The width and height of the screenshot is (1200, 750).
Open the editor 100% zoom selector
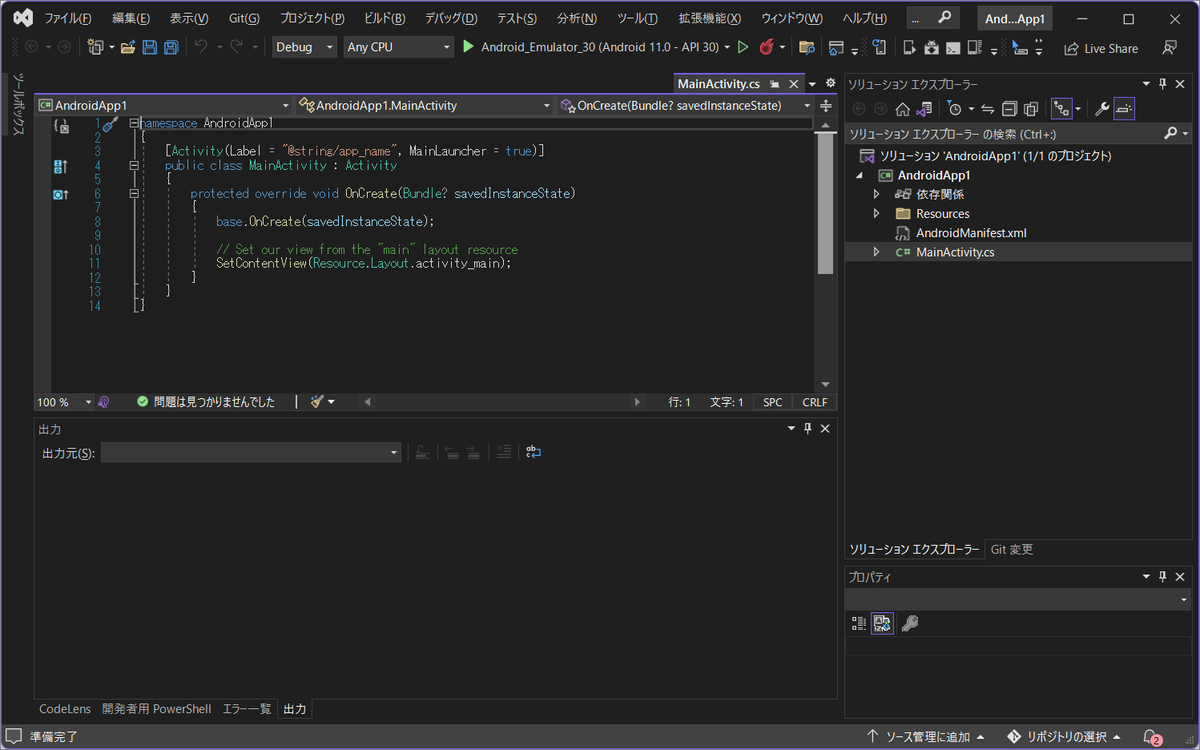click(62, 401)
